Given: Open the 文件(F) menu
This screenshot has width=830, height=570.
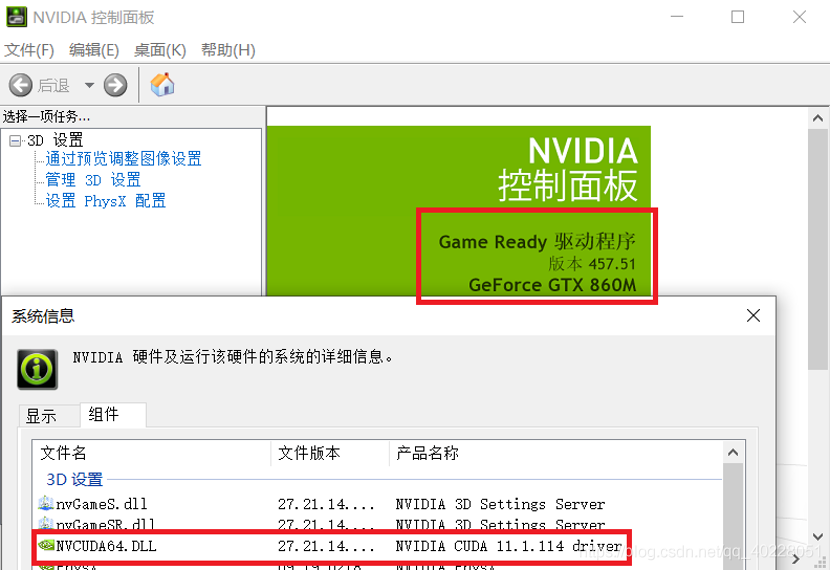Looking at the screenshot, I should (x=29, y=50).
